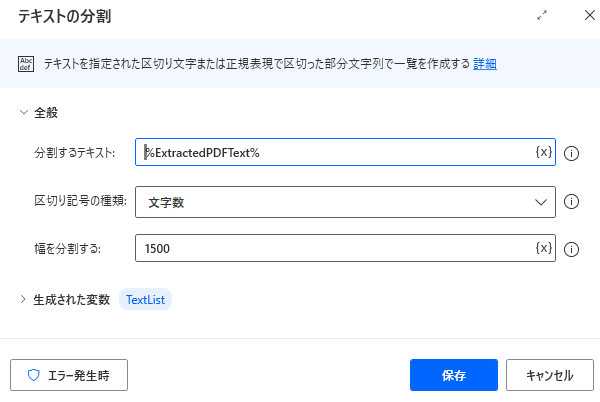Click the shield icon on エラー発生時 button
Viewport: 600px width, 402px height.
(x=34, y=375)
